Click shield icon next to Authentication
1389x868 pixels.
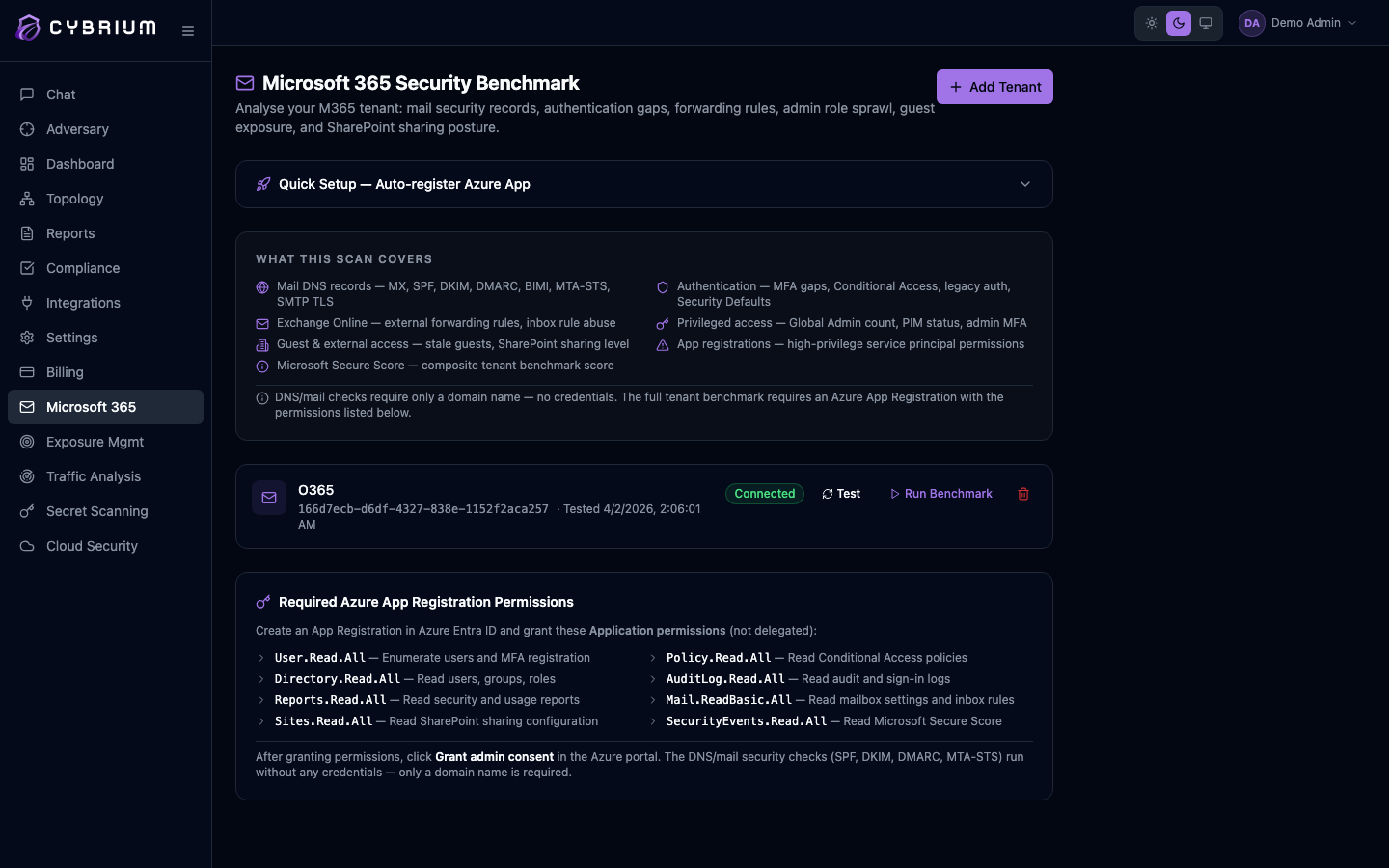click(x=663, y=287)
